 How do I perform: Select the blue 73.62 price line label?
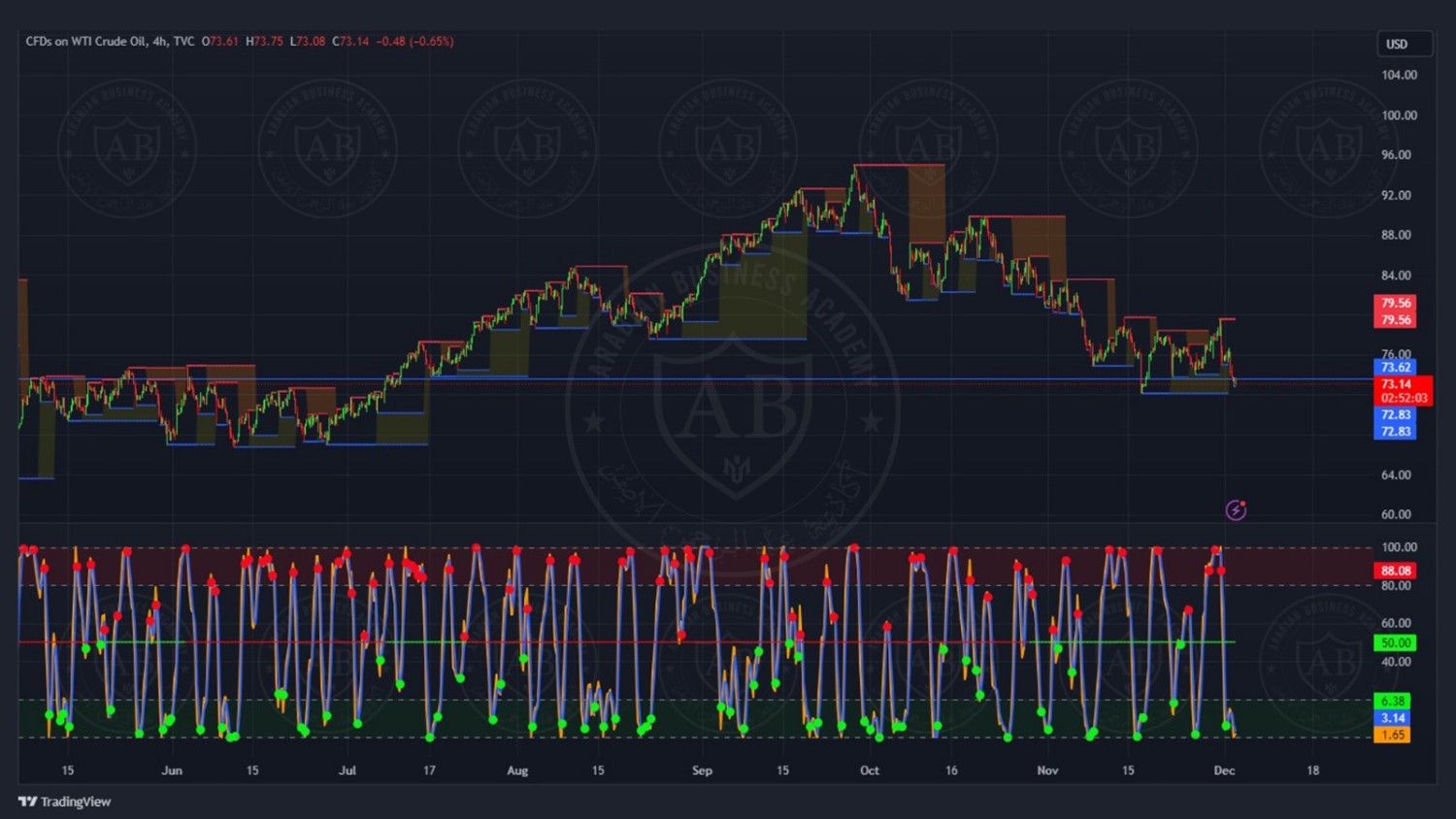[x=1395, y=368]
